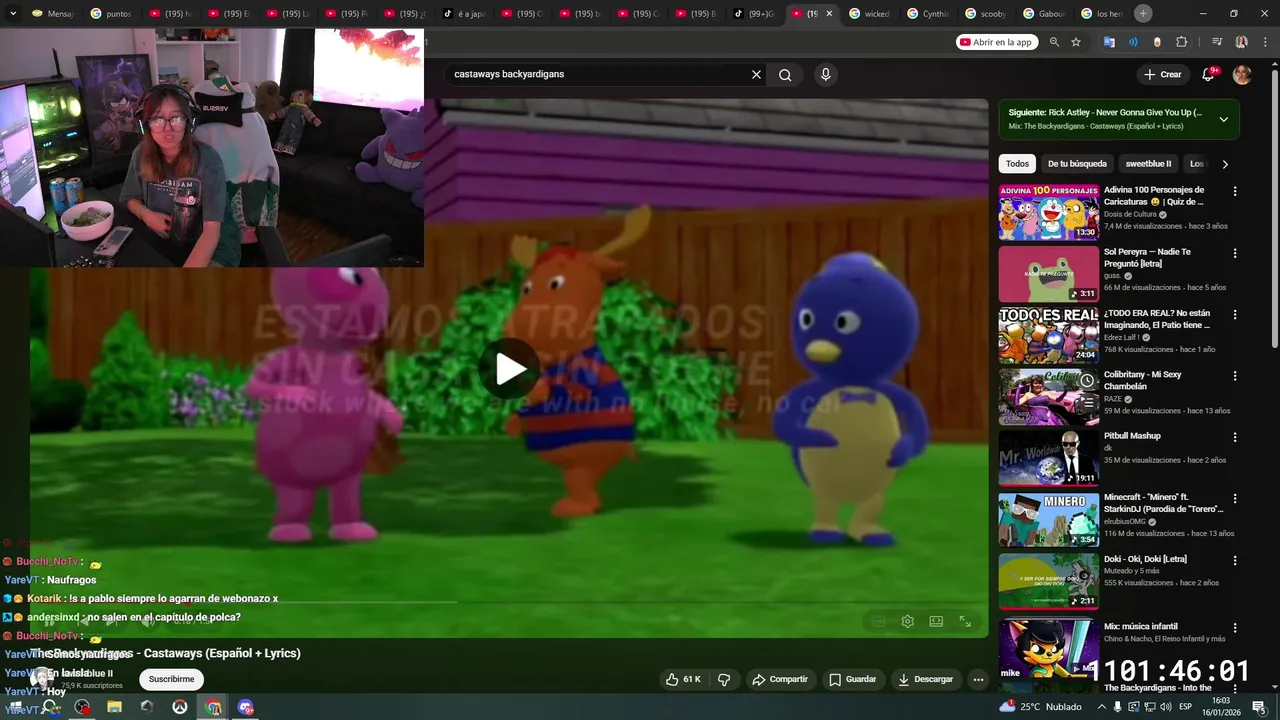Image resolution: width=1280 pixels, height=720 pixels.
Task: Open YouTube notifications bell
Action: (1208, 75)
